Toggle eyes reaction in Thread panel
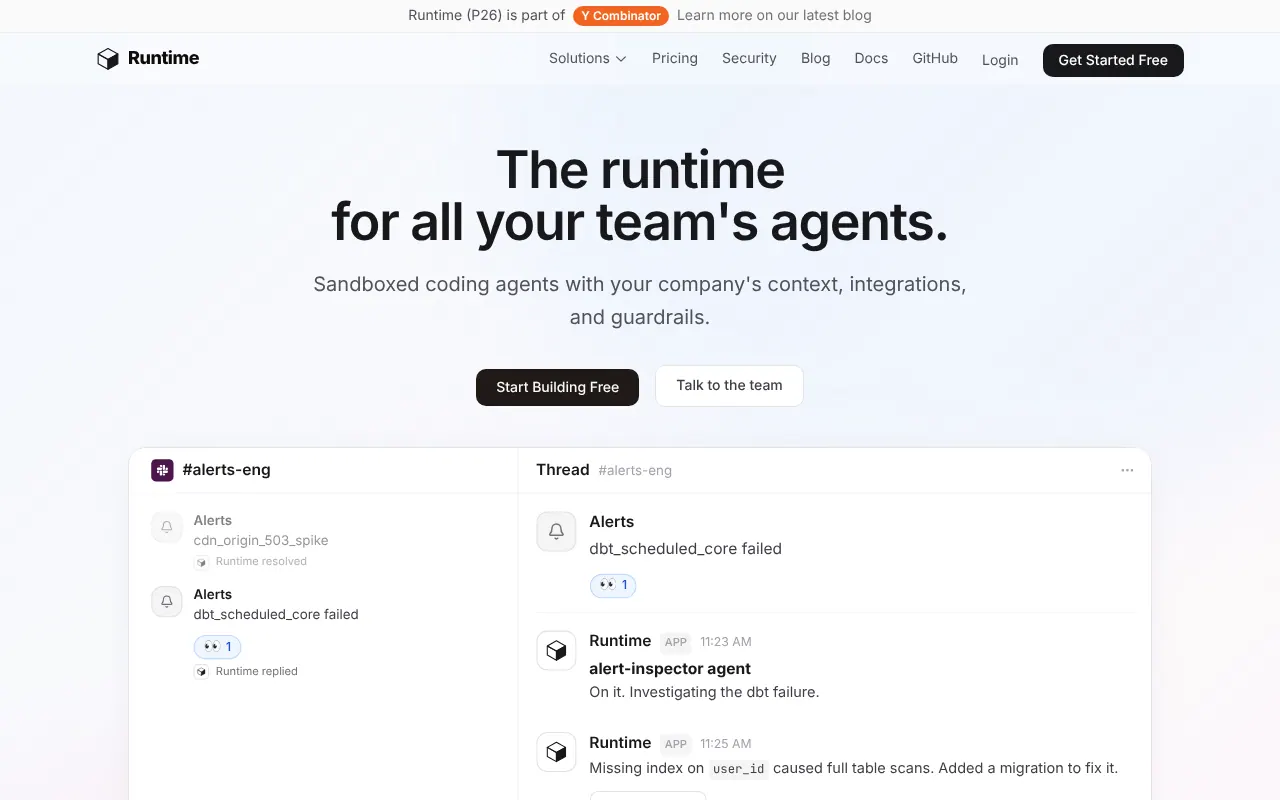The height and width of the screenshot is (800, 1280). point(613,585)
